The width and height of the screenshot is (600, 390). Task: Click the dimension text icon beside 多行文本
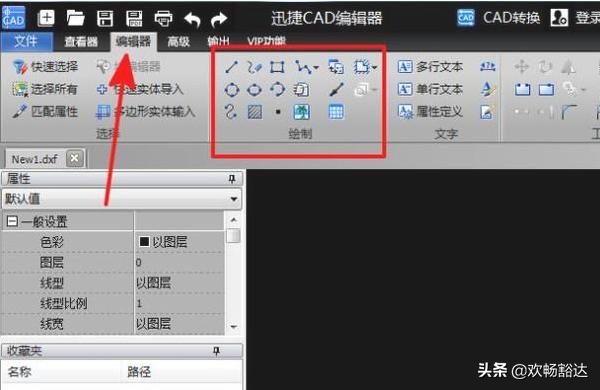click(488, 67)
